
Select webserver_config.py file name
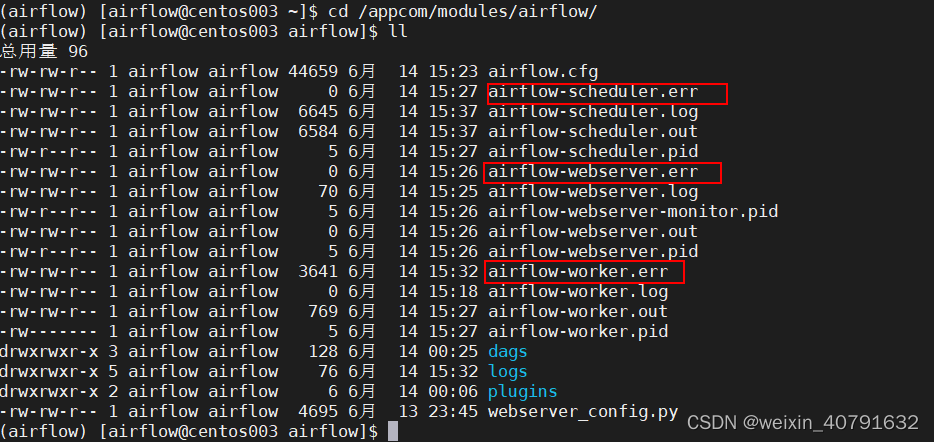[583, 412]
